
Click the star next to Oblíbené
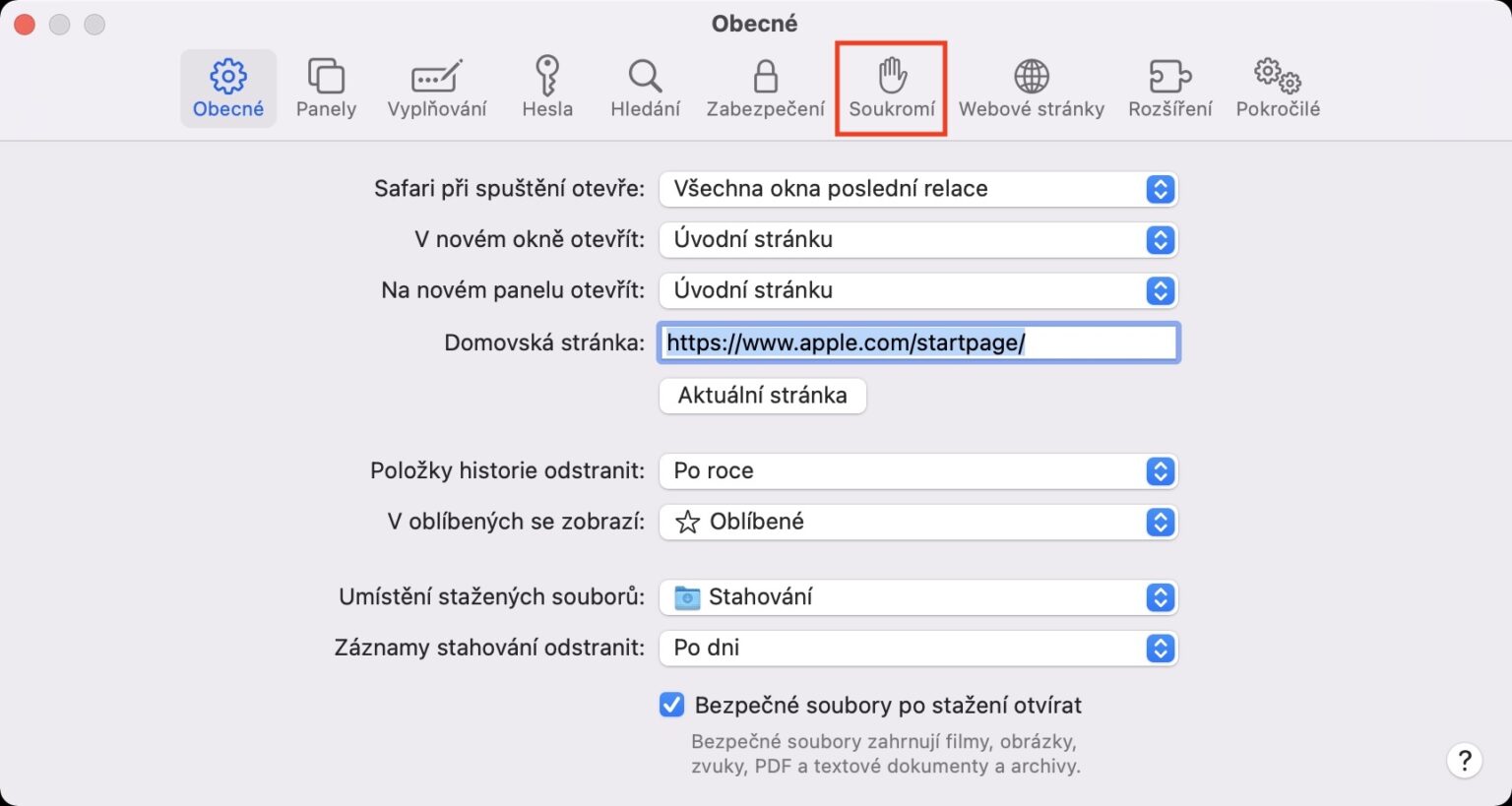click(x=689, y=522)
